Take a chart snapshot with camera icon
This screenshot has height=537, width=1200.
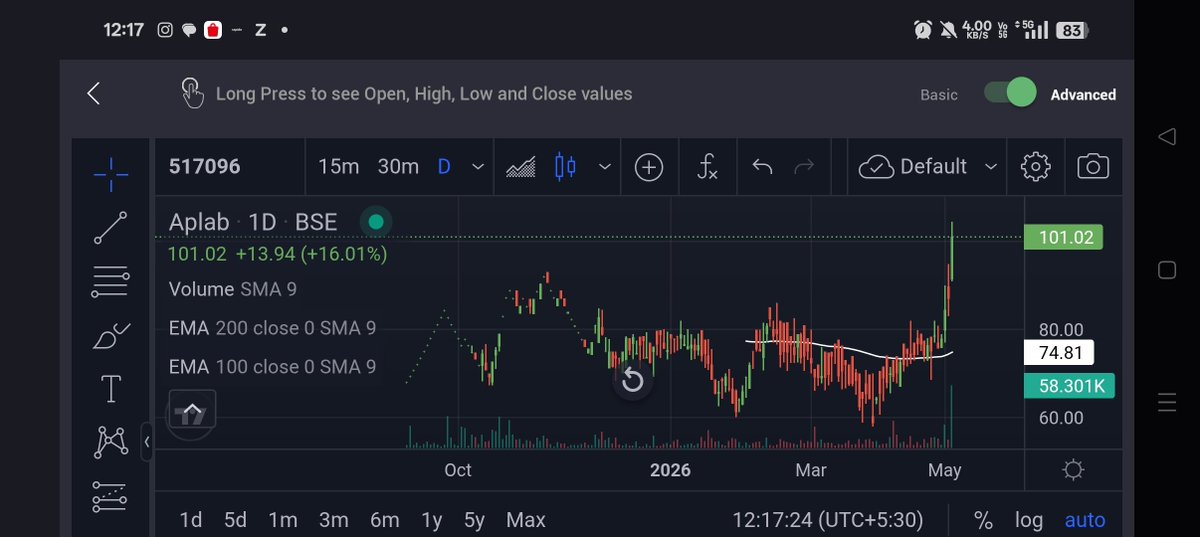pyautogui.click(x=1093, y=167)
